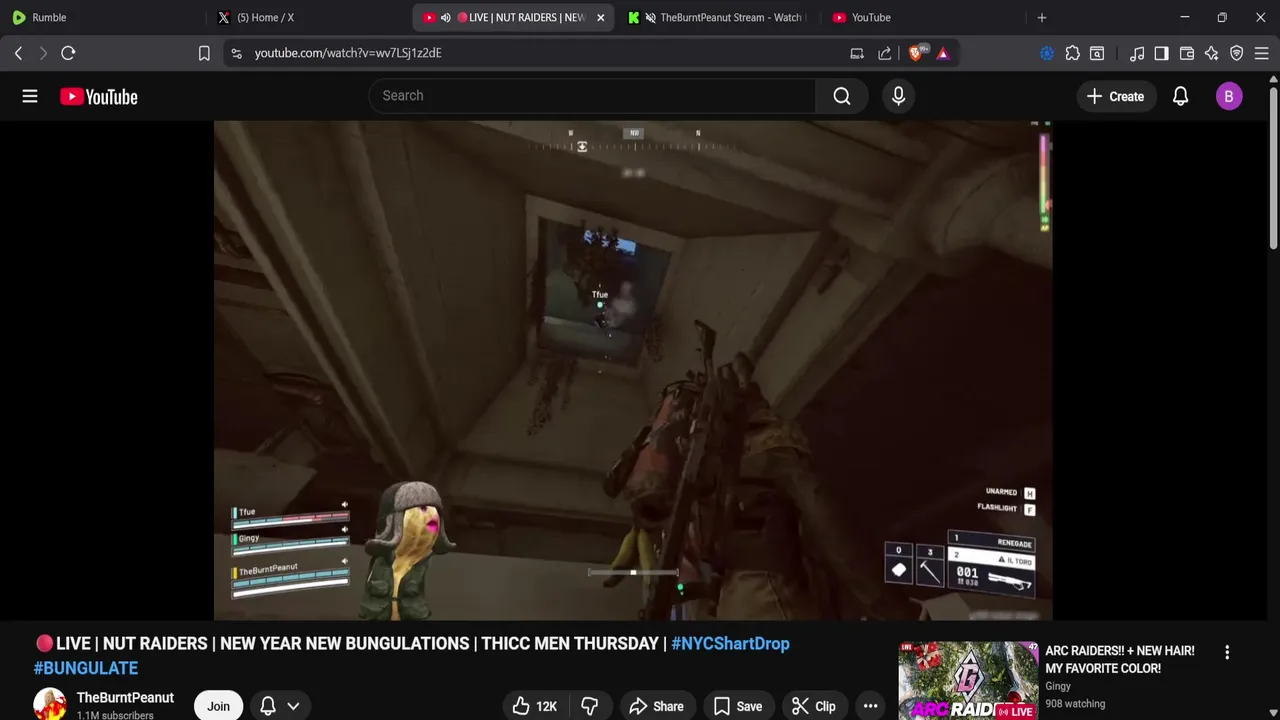Open the browser main menu
Screen dimensions: 1280x720
tap(1262, 53)
